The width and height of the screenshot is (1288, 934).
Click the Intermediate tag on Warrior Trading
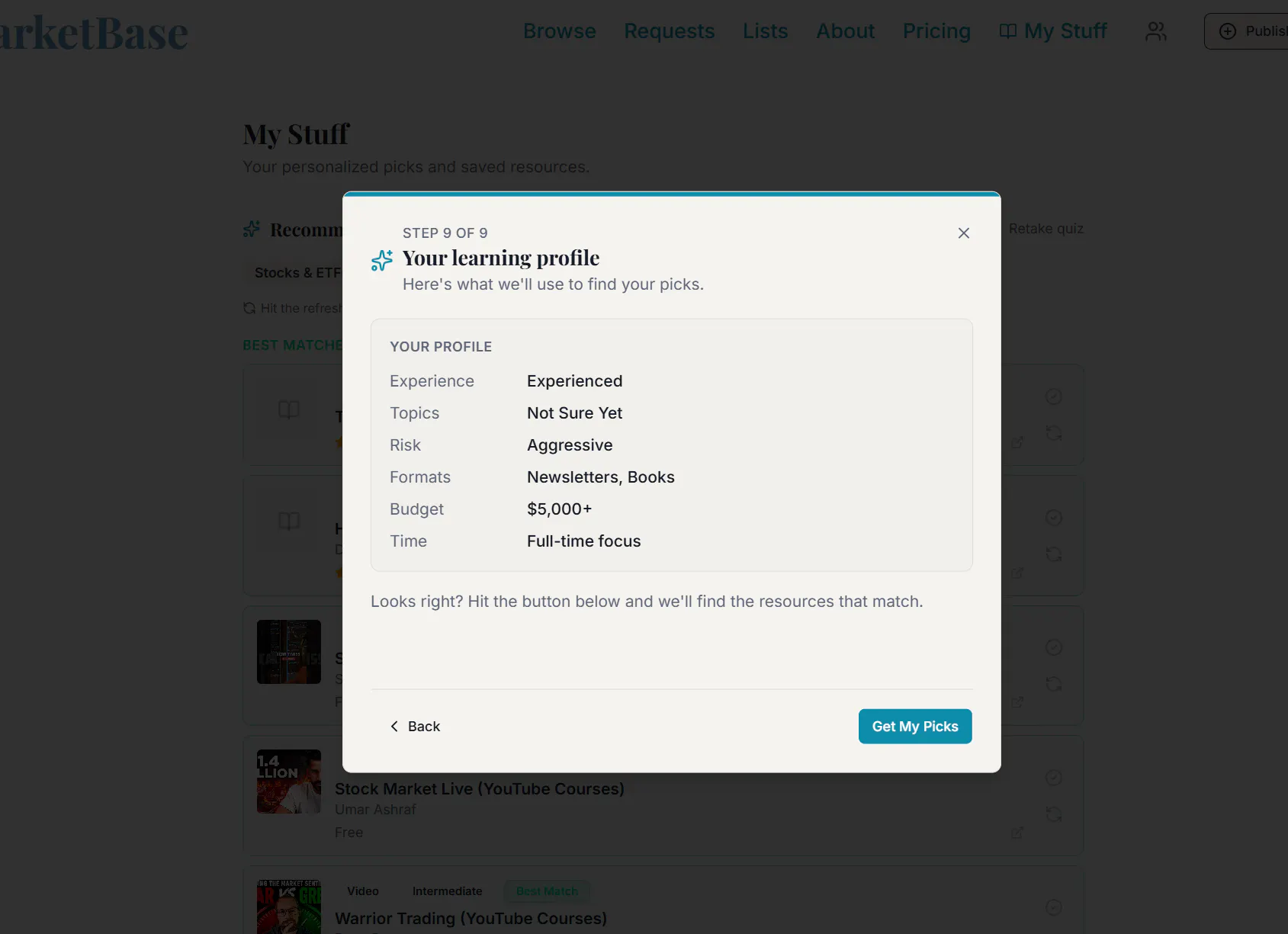coord(448,891)
